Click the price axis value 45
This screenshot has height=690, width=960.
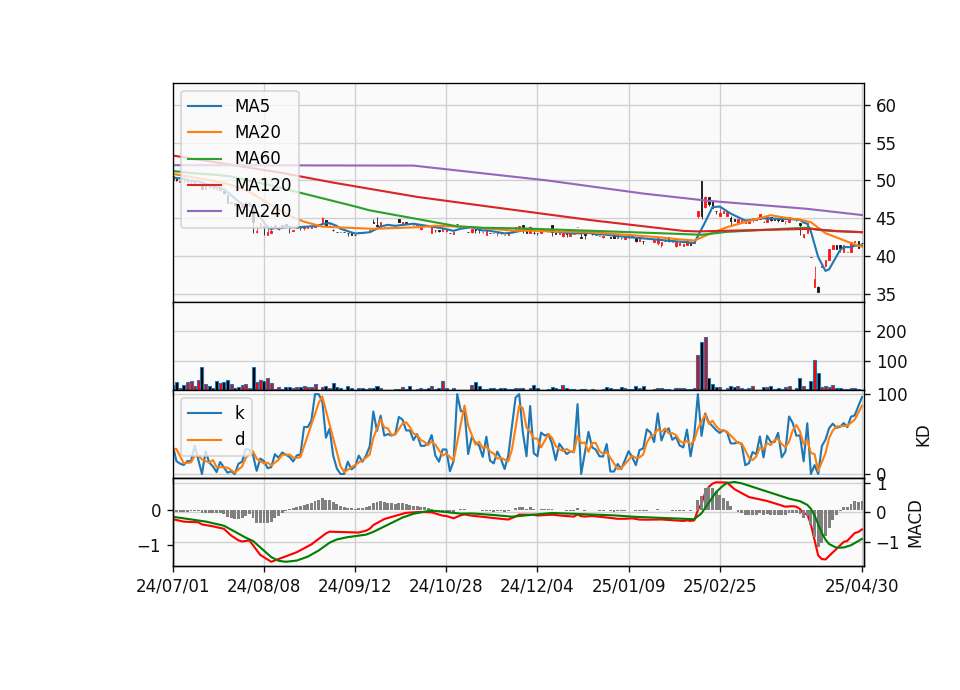(x=886, y=219)
